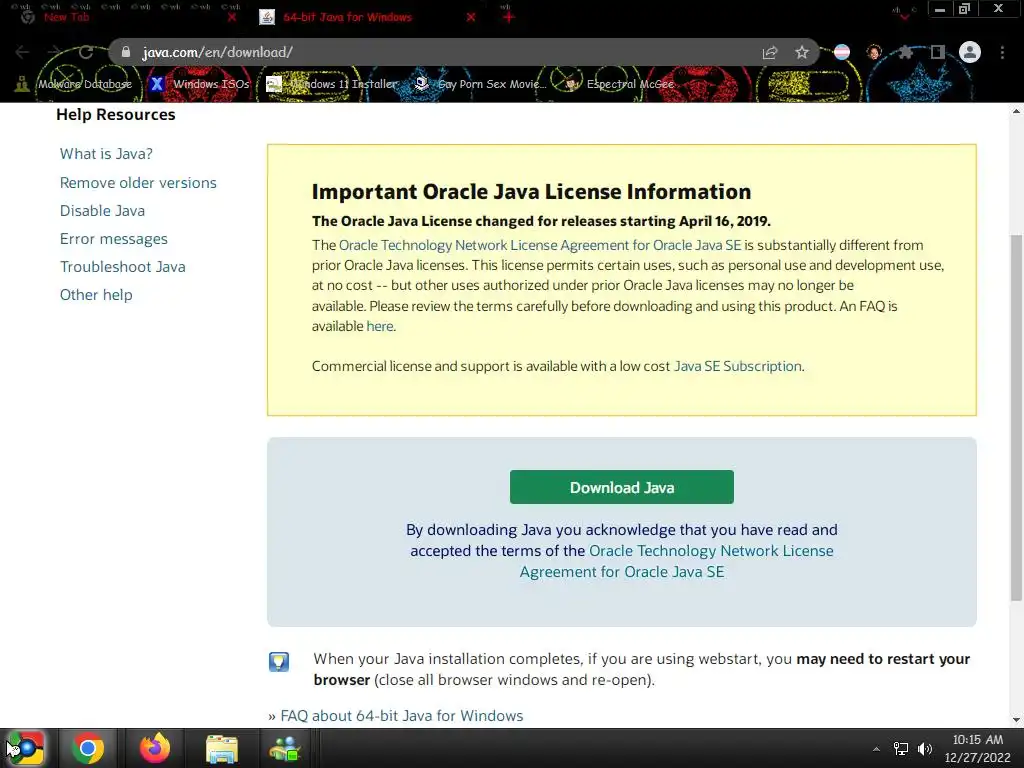
Task: Click the green Download Java button
Action: [622, 487]
